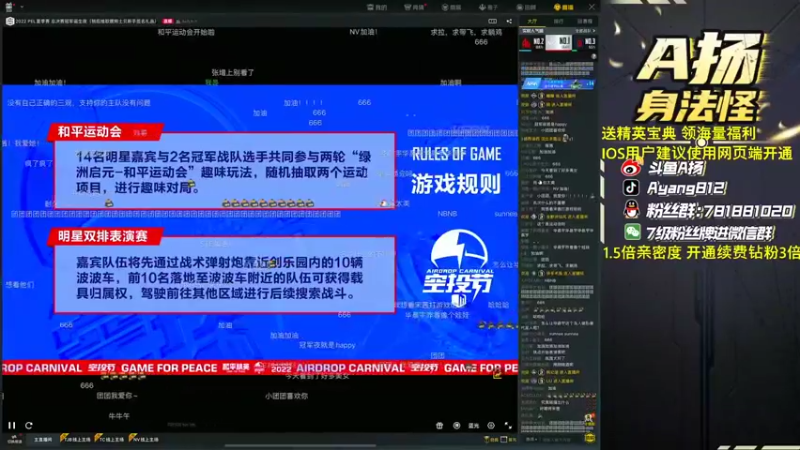Click the round grey icon below the rankings
The height and width of the screenshot is (450, 800).
[593, 57]
